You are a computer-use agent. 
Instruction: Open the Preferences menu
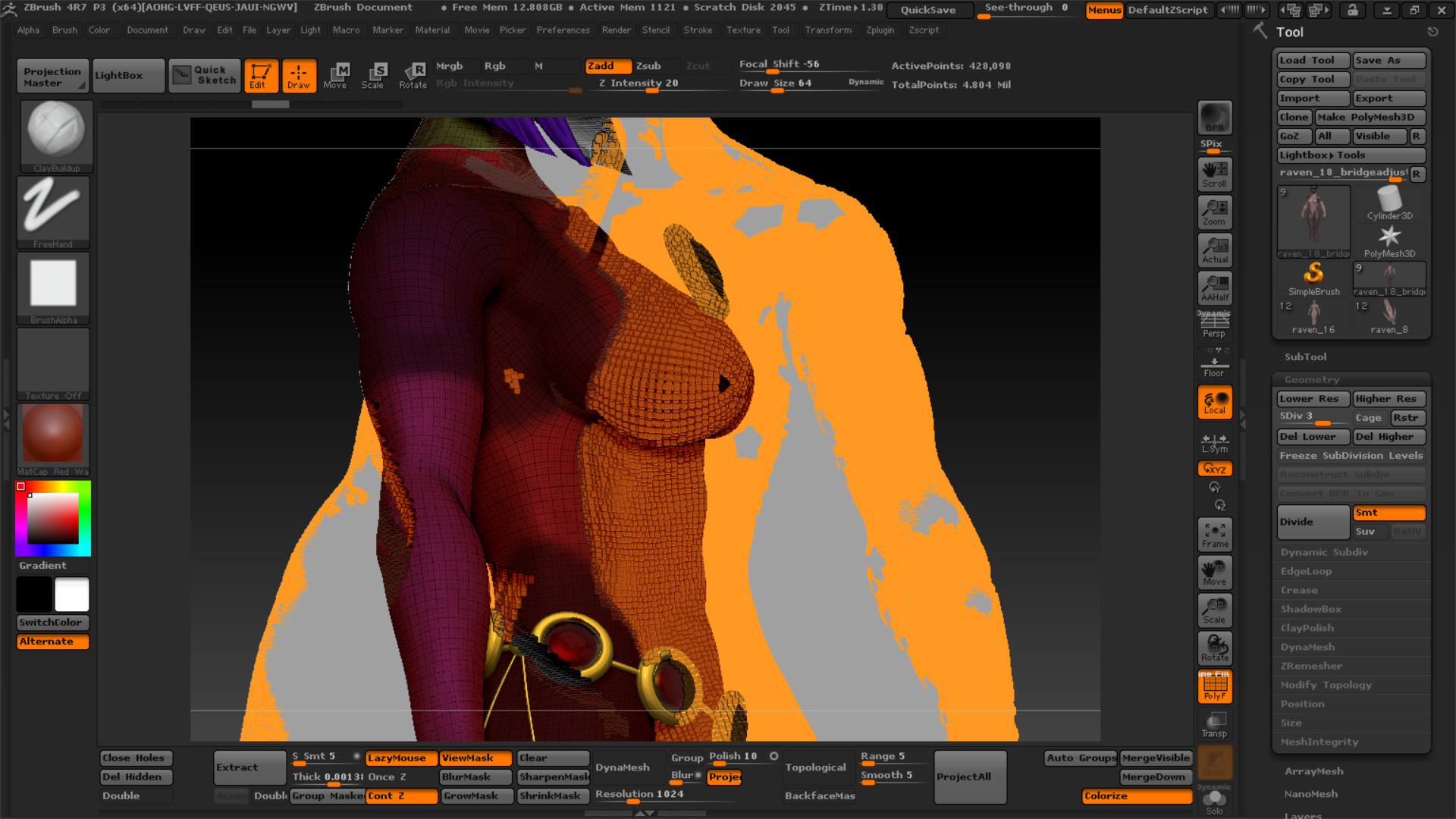click(x=563, y=30)
